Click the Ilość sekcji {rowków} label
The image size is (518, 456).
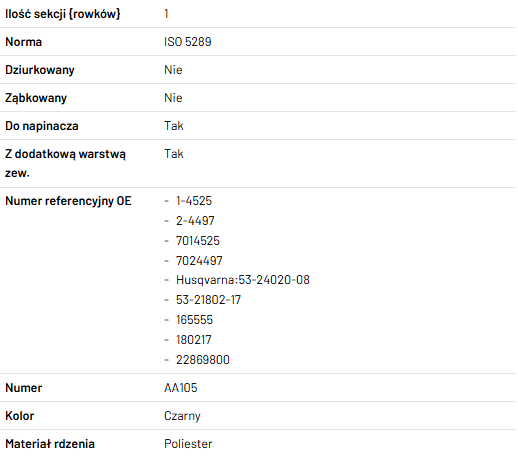[63, 14]
